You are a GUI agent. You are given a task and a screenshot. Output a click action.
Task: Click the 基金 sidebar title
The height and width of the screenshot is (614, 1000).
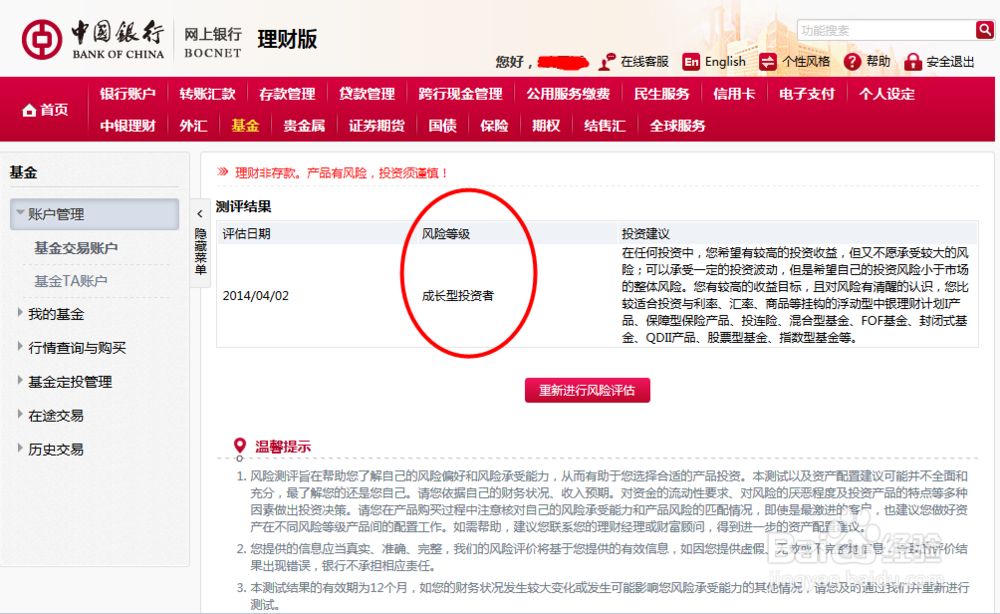point(24,172)
